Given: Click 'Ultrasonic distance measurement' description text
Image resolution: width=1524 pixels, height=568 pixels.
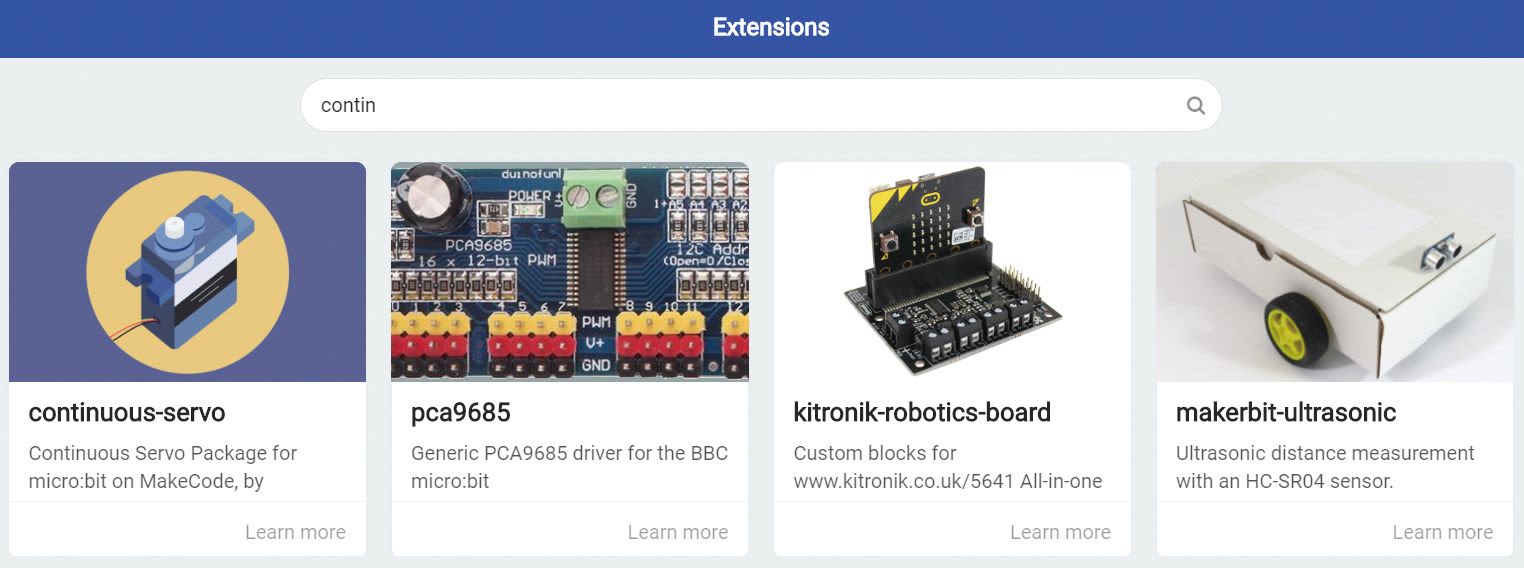Looking at the screenshot, I should click(1325, 467).
